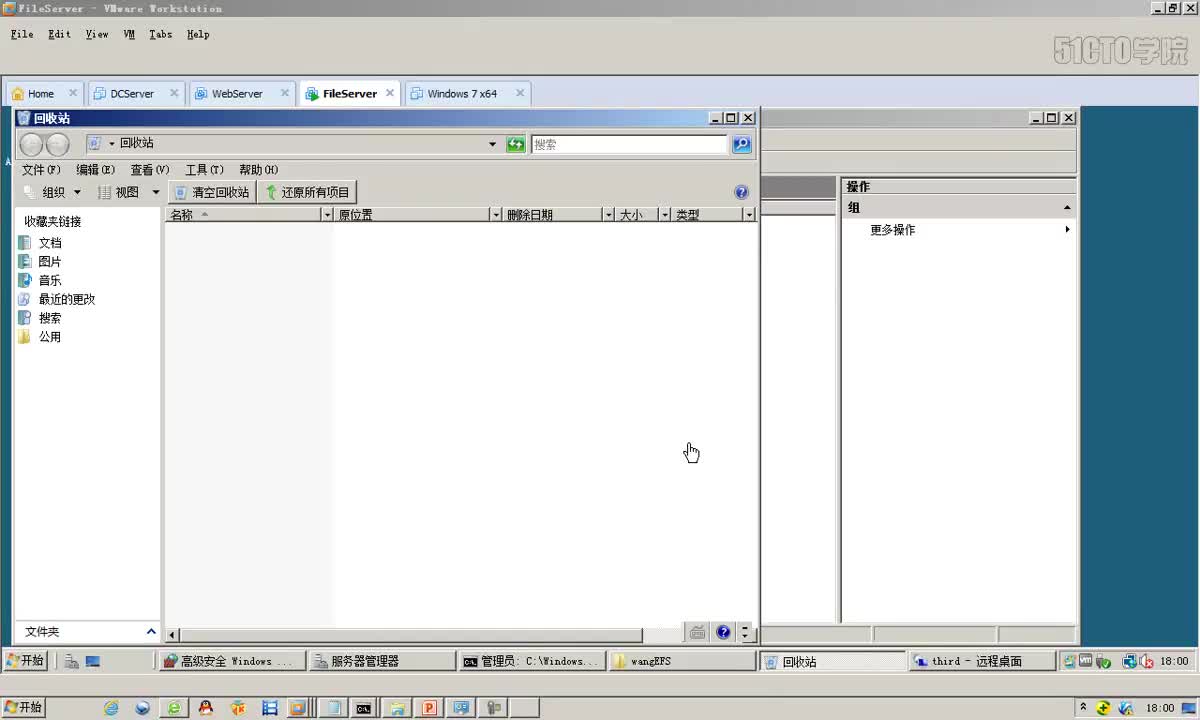Open the 视图 dropdown menu

click(129, 192)
